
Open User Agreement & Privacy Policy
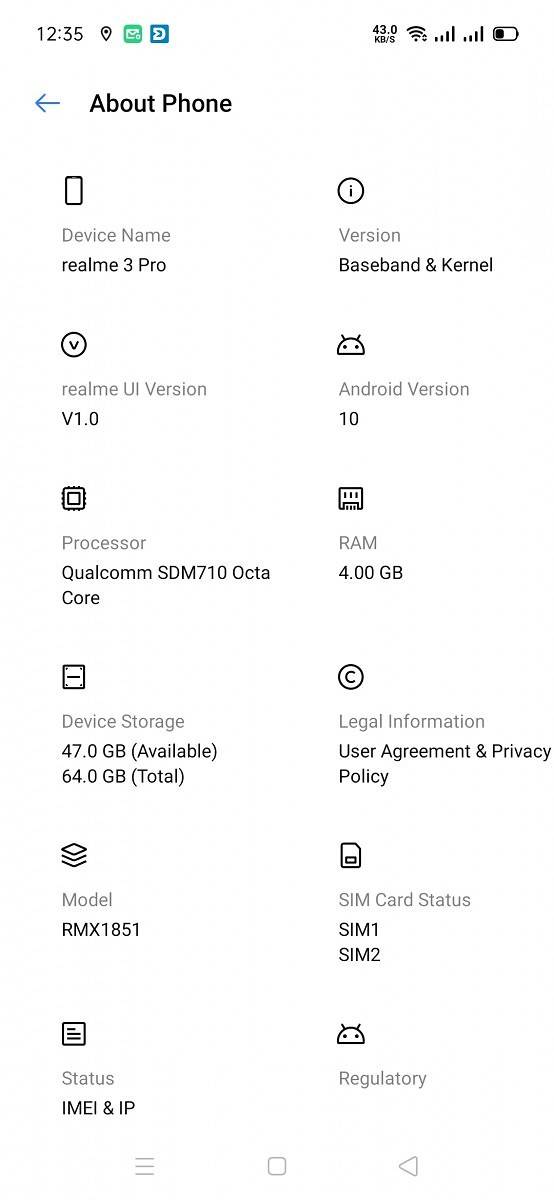click(x=445, y=763)
